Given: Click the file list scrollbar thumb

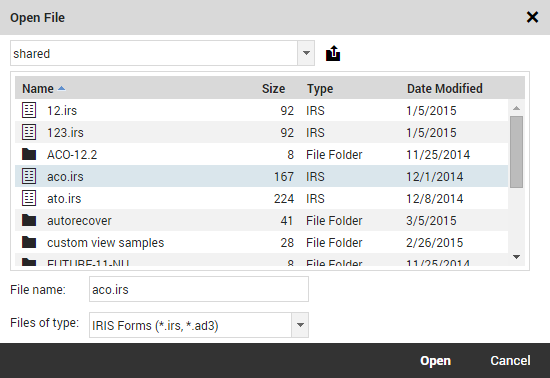Looking at the screenshot, I should 516,152.
